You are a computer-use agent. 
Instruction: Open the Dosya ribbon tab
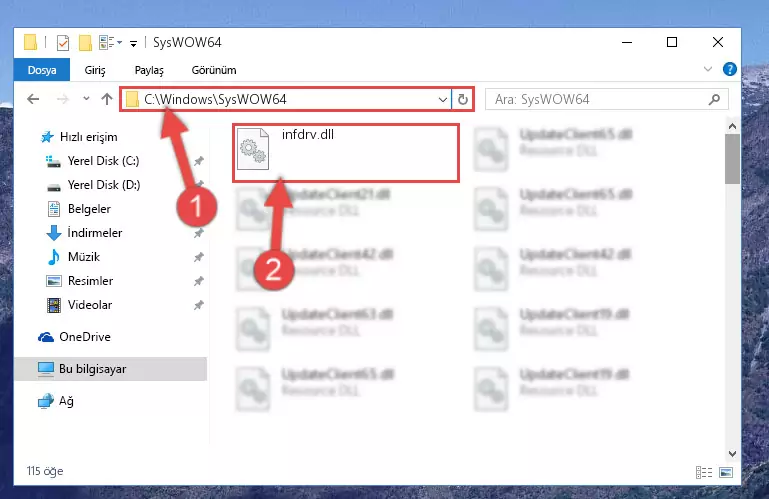pyautogui.click(x=42, y=70)
